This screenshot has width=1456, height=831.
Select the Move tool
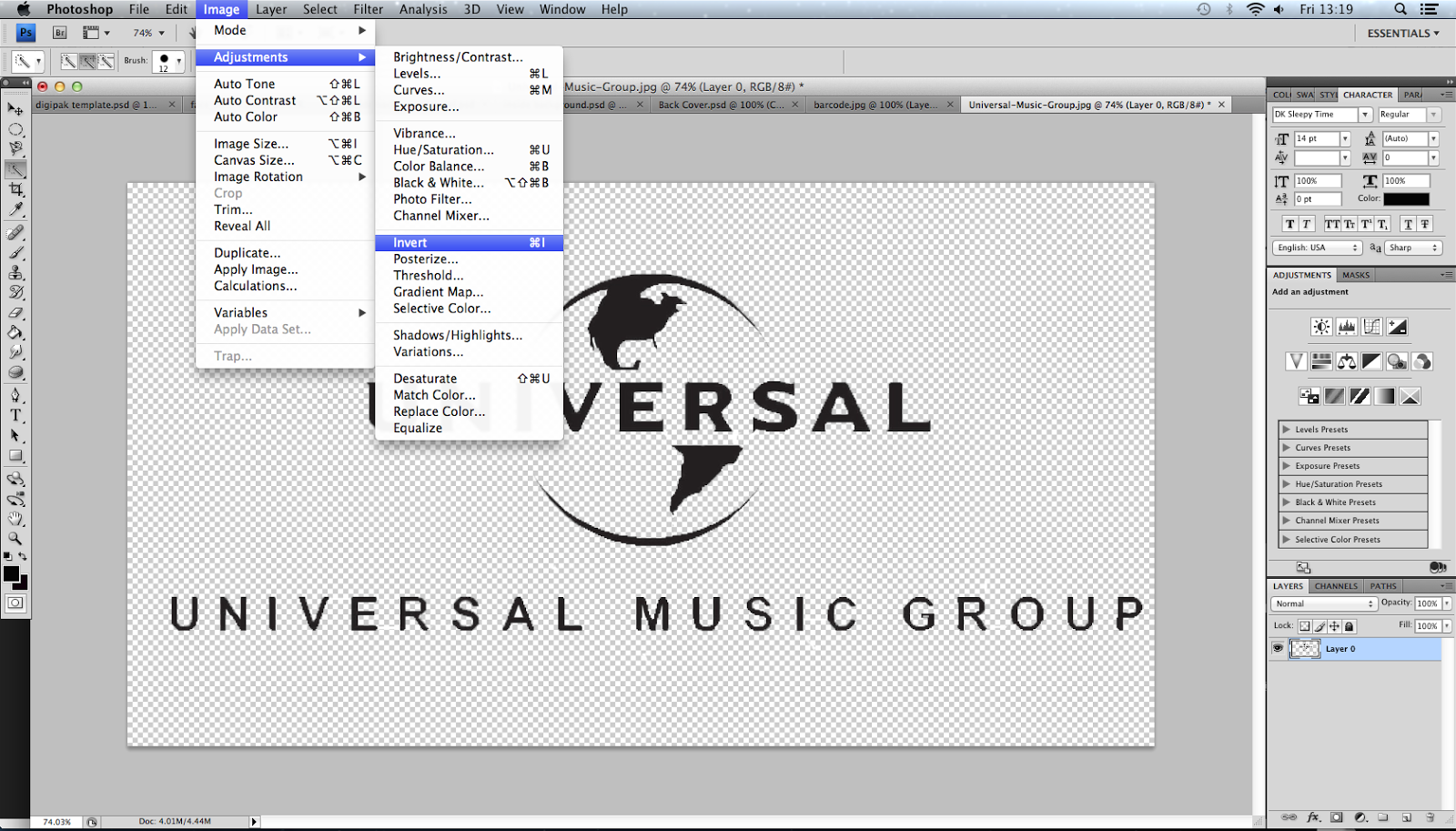coord(15,109)
